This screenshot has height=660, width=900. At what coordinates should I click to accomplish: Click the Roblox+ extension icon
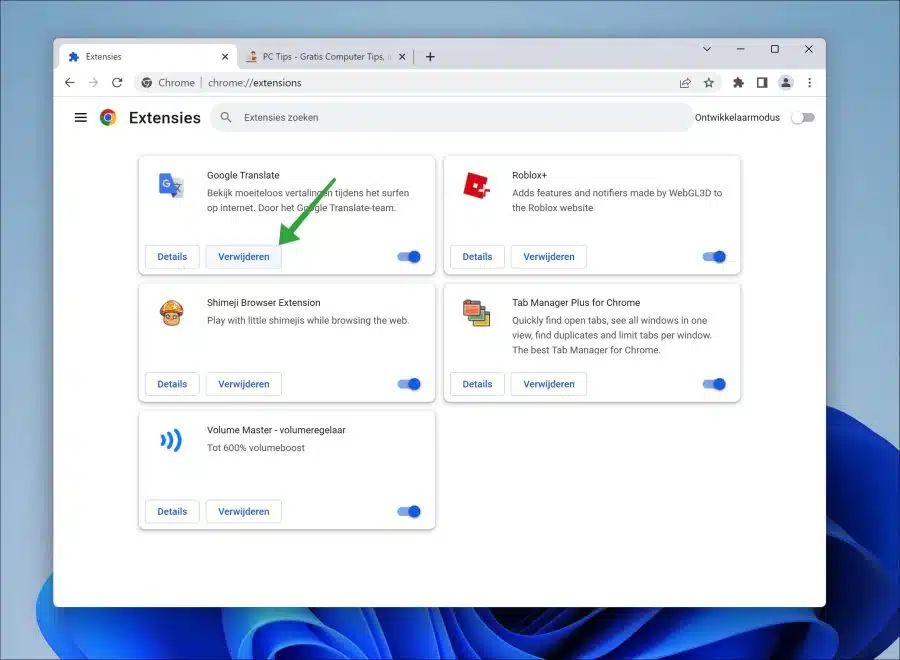476,185
